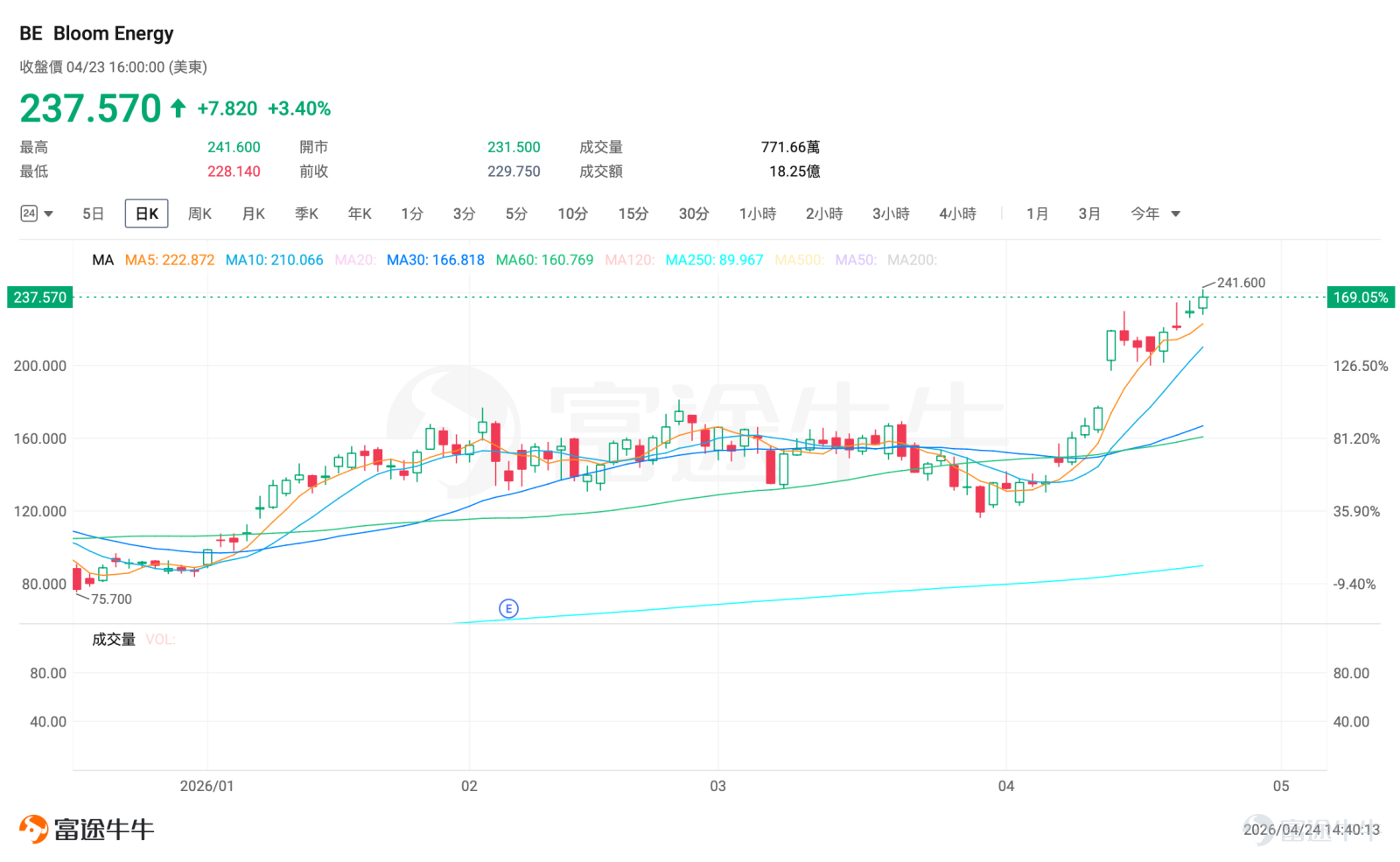The image size is (1400, 862).
Task: Toggle the dimmed VOL indicator
Action: coord(160,640)
